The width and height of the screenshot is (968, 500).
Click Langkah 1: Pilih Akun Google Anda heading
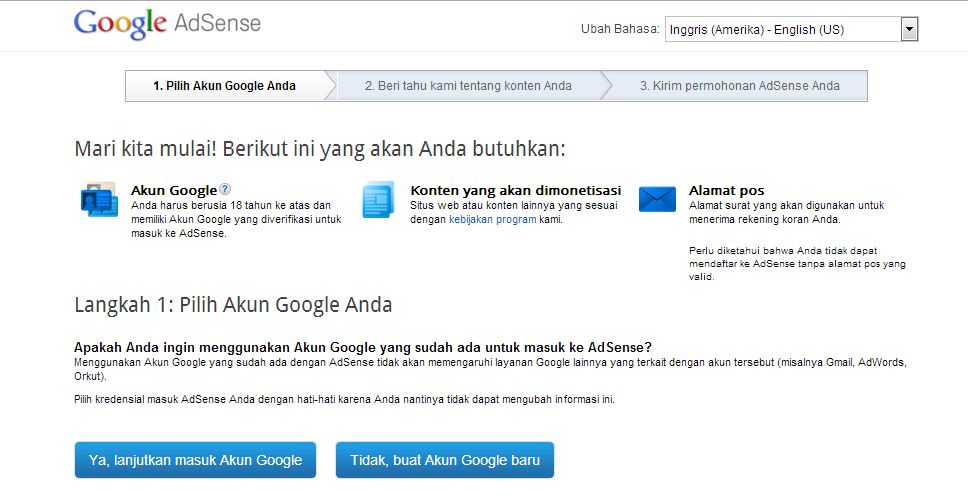(233, 305)
